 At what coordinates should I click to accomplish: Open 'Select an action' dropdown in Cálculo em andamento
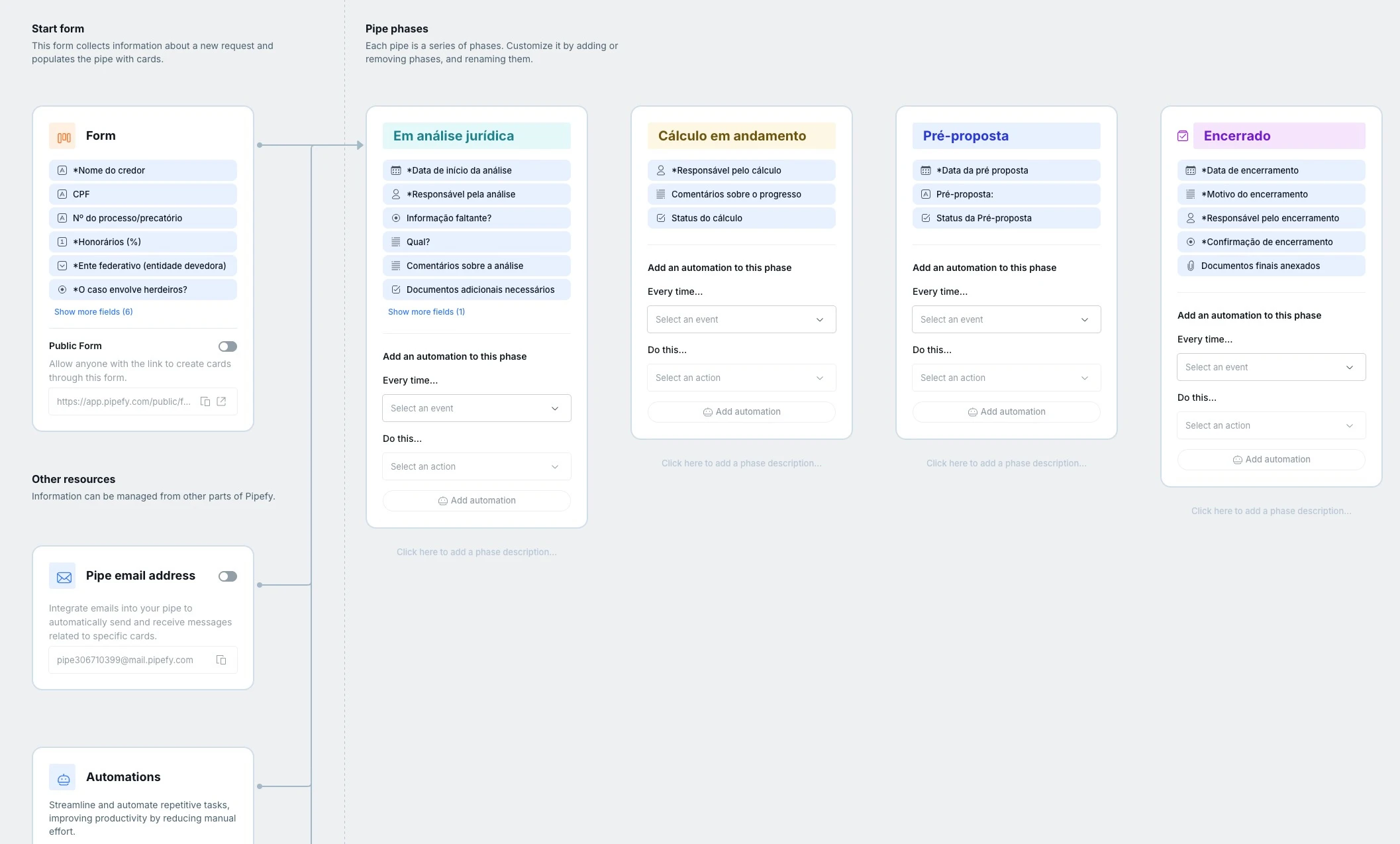pyautogui.click(x=741, y=378)
